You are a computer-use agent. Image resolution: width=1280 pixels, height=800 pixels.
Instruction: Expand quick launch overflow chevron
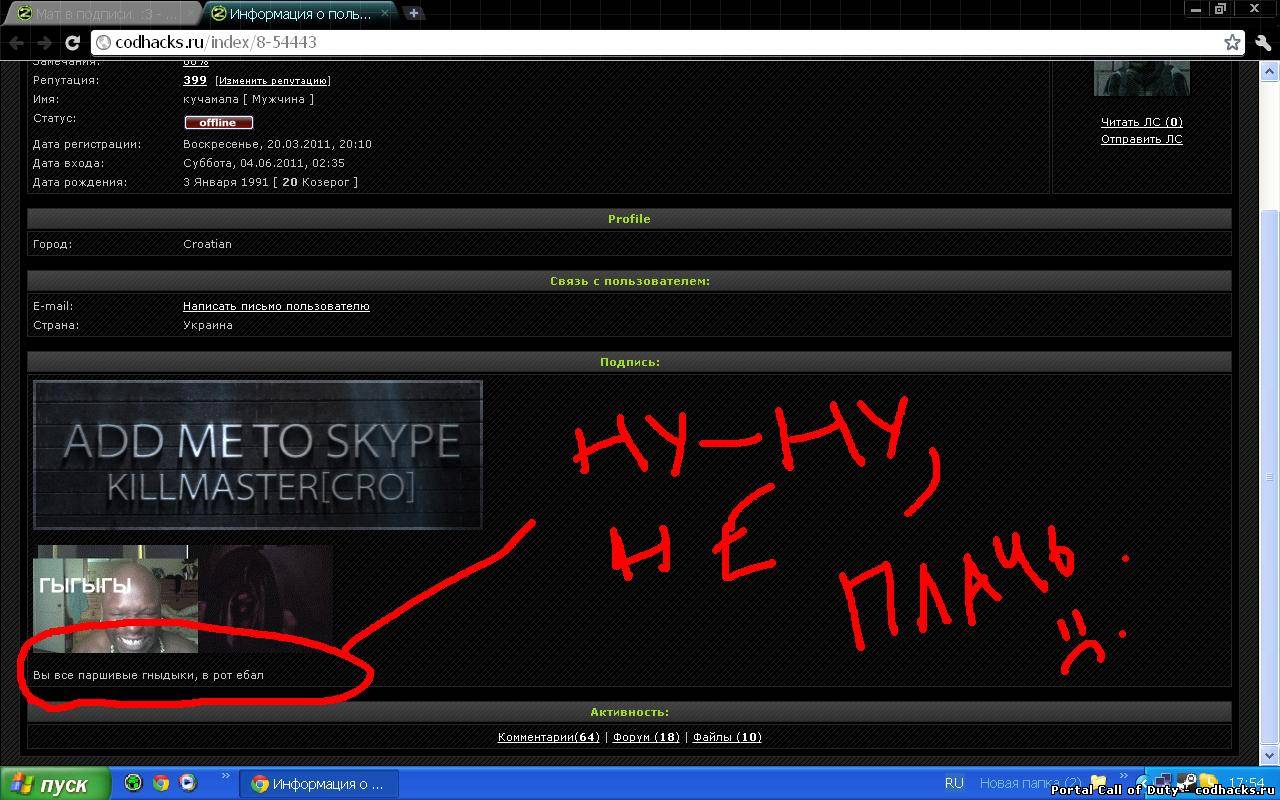coord(225,776)
